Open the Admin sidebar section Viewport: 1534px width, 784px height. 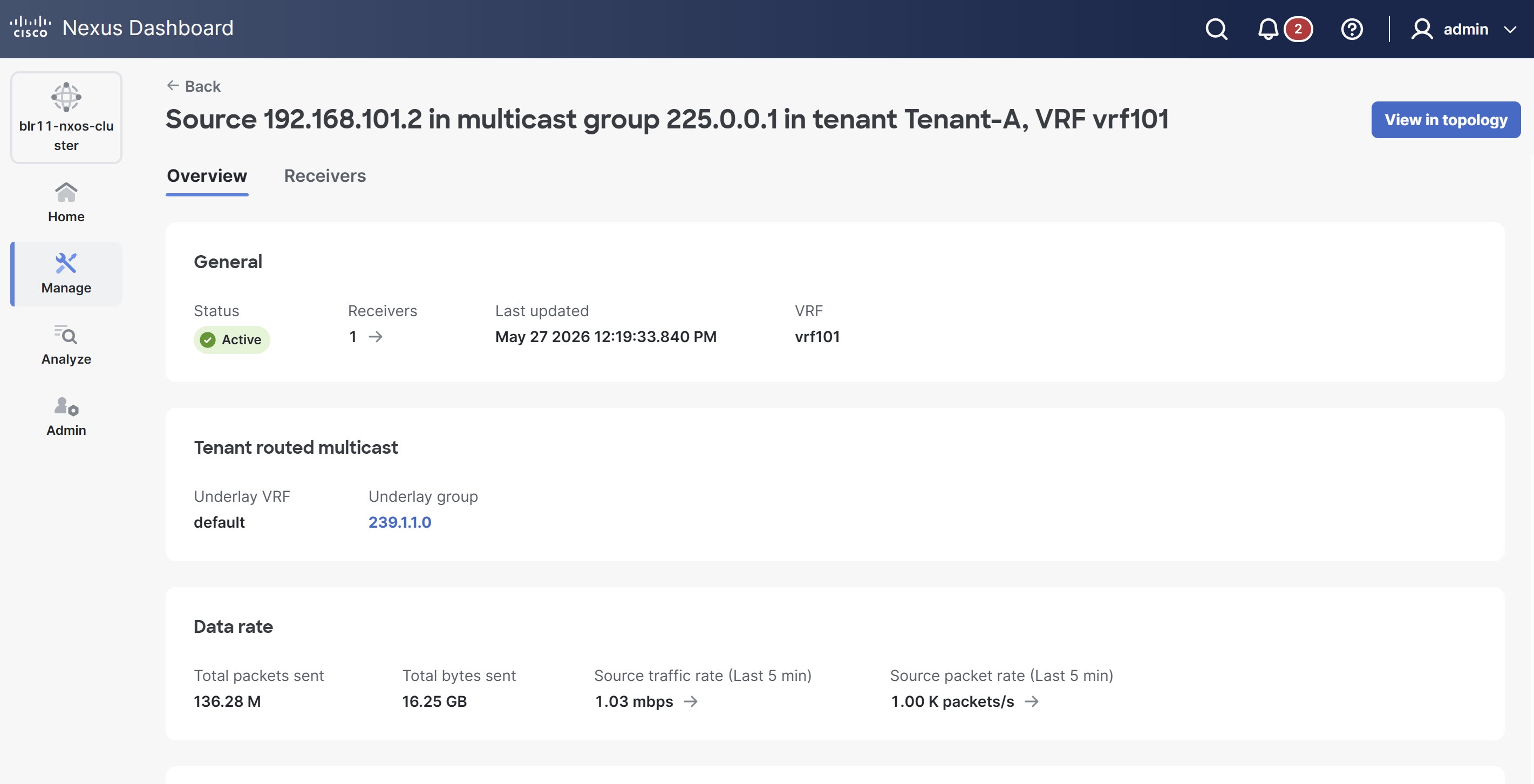tap(66, 416)
